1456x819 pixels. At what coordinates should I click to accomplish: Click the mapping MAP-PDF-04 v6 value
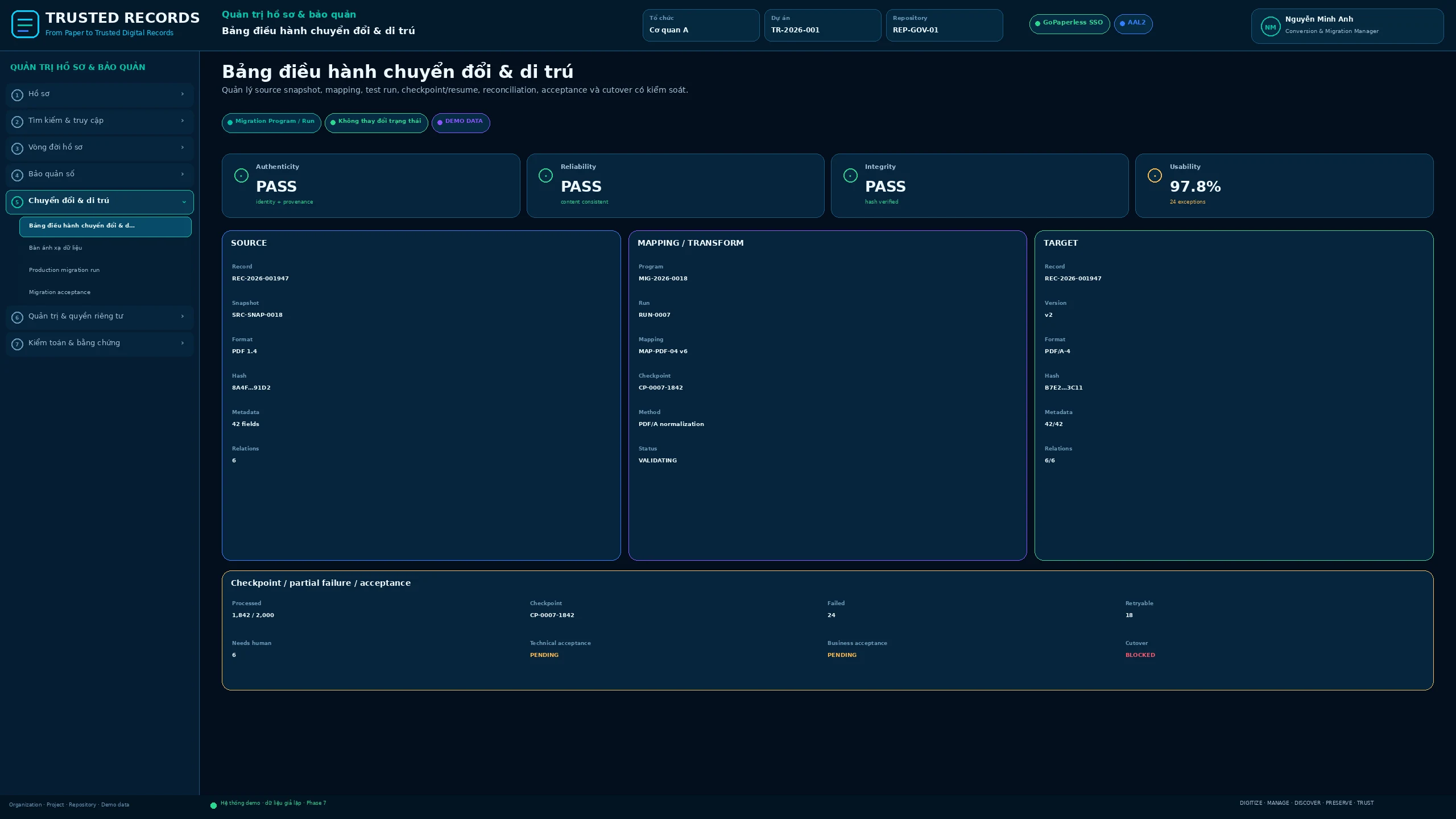(663, 351)
